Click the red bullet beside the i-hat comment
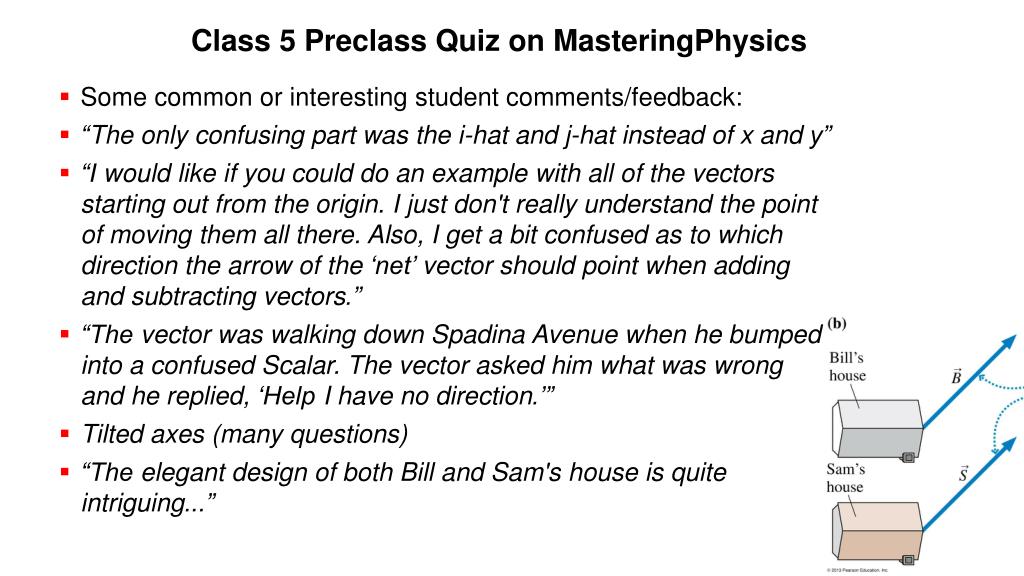 [x=64, y=134]
